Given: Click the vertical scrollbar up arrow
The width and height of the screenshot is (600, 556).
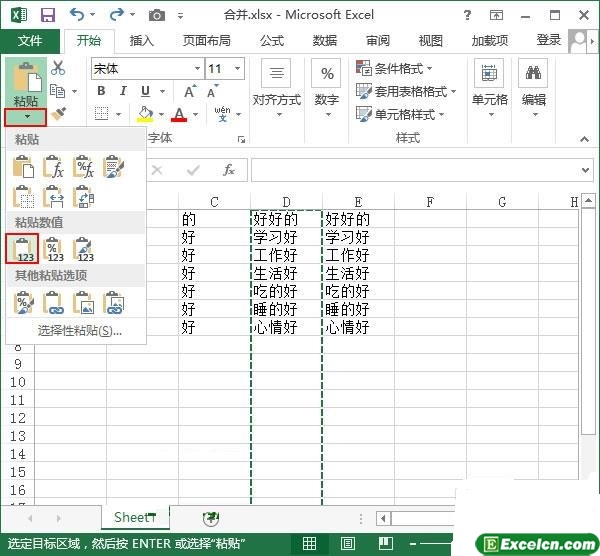Looking at the screenshot, I should (x=589, y=201).
